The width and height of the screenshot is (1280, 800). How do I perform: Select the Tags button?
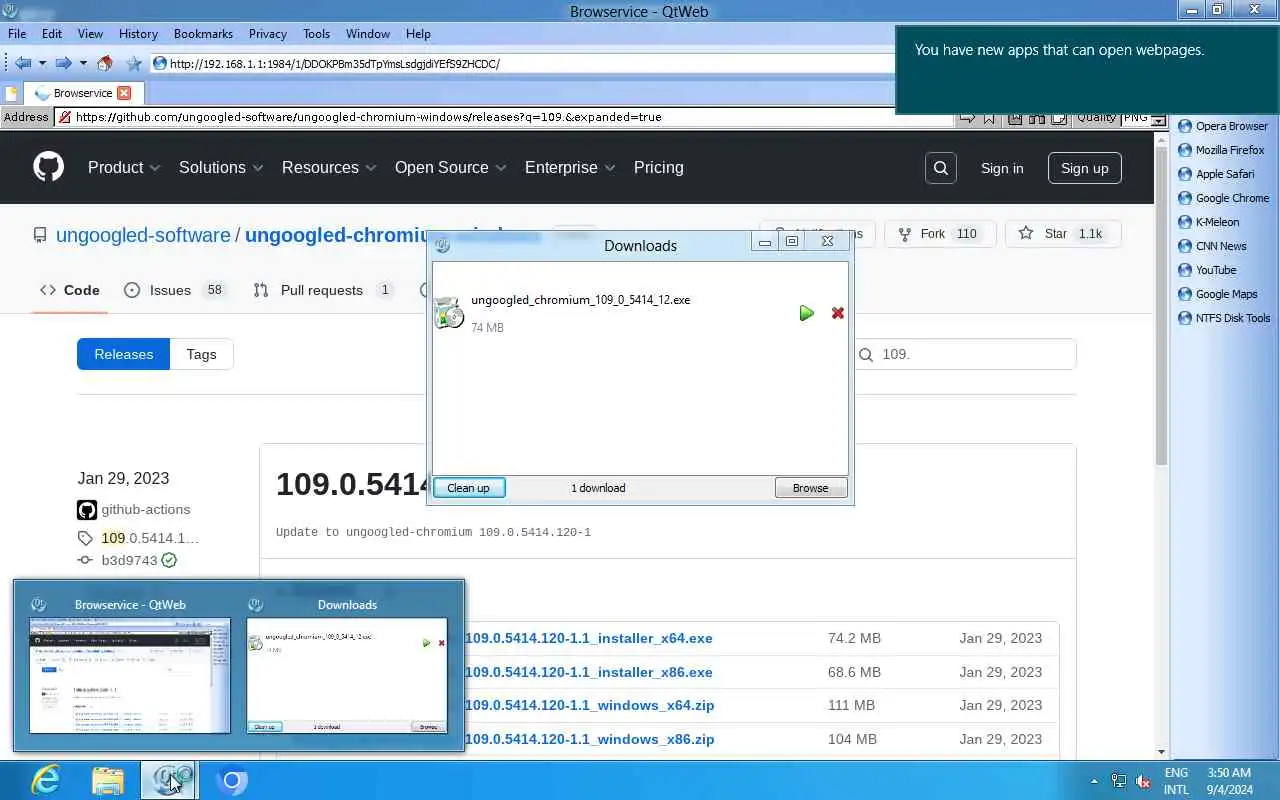point(201,354)
